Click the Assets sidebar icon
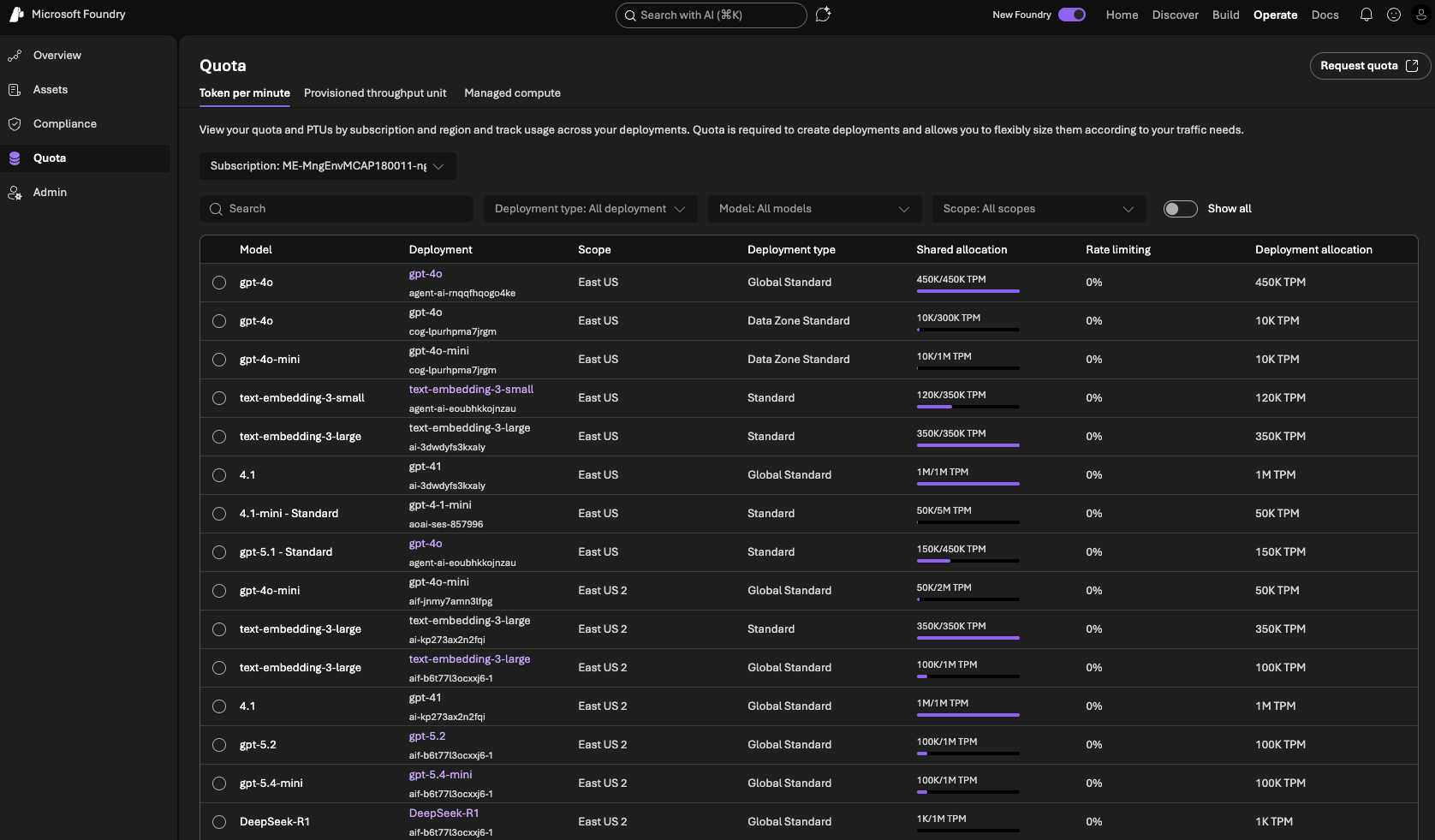This screenshot has height=840, width=1435. (x=15, y=90)
